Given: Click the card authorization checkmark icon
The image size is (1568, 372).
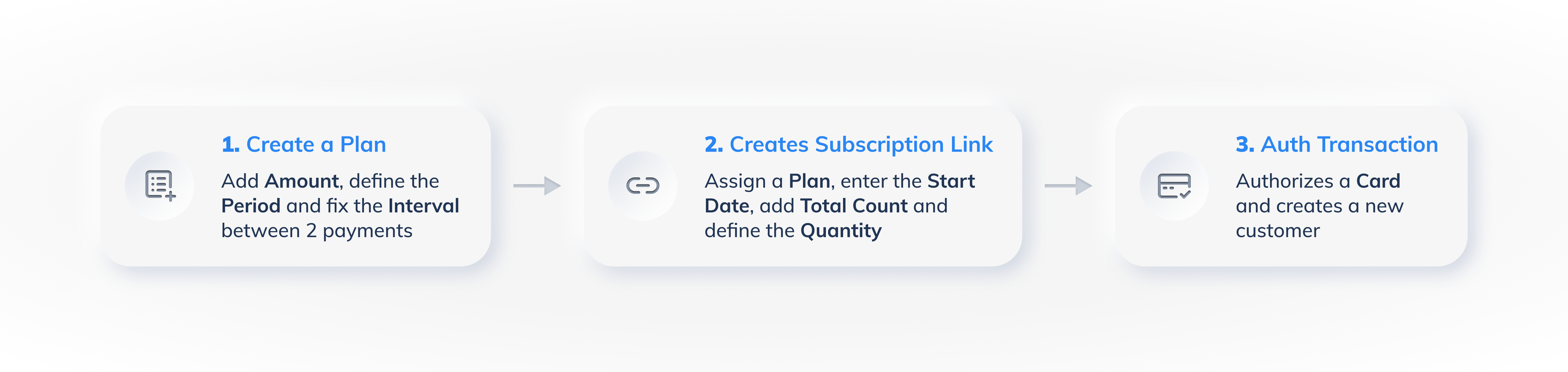Looking at the screenshot, I should point(1174,186).
